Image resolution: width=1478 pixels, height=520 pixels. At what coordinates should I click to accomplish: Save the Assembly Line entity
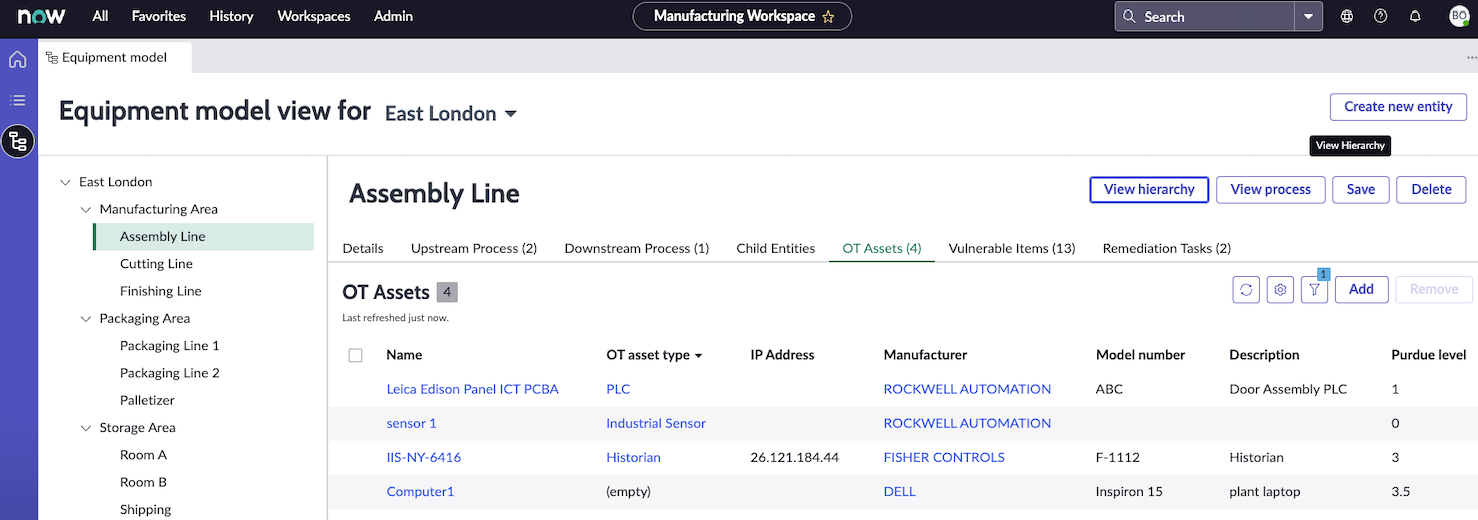1361,190
